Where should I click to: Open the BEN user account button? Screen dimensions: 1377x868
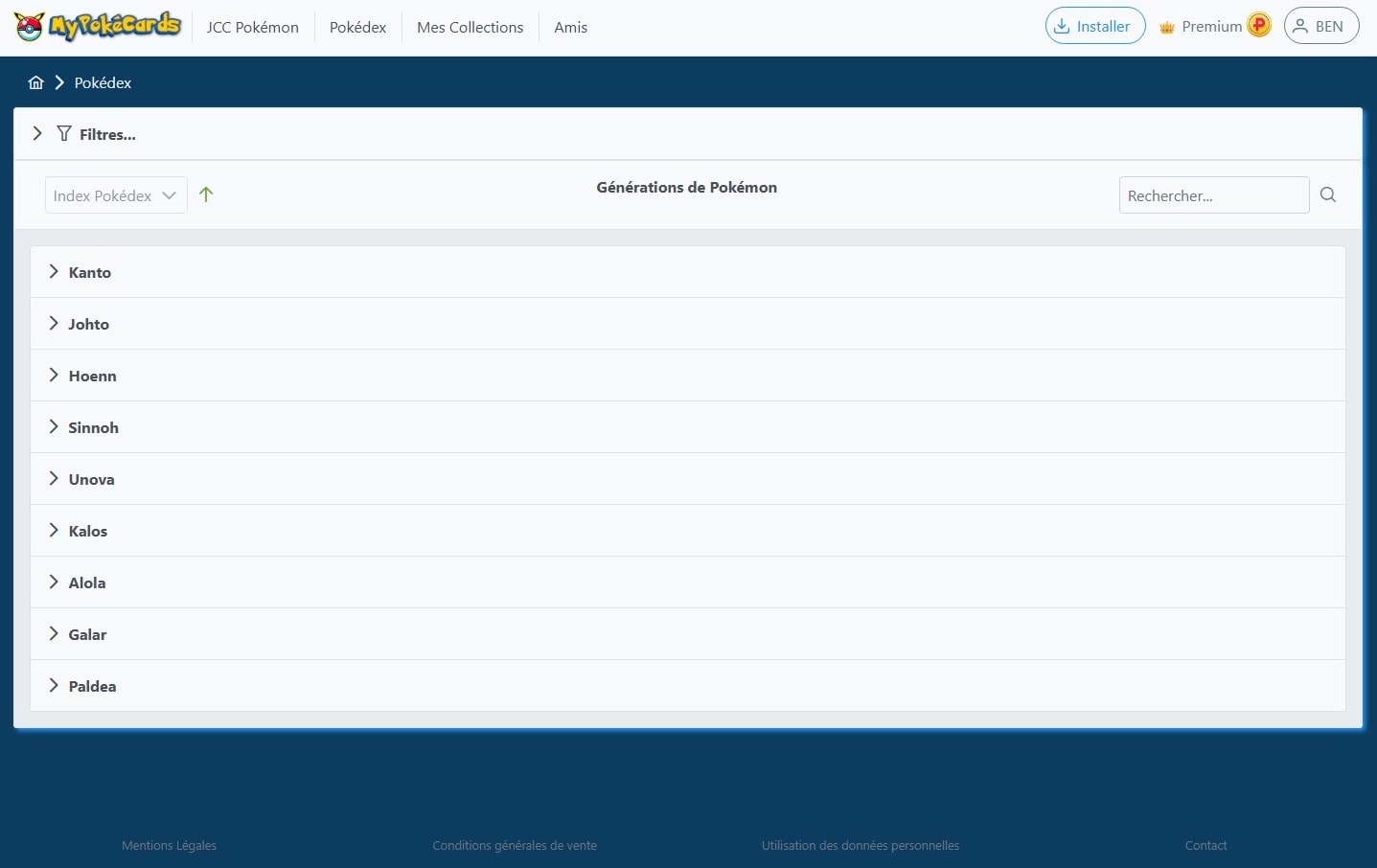point(1320,26)
